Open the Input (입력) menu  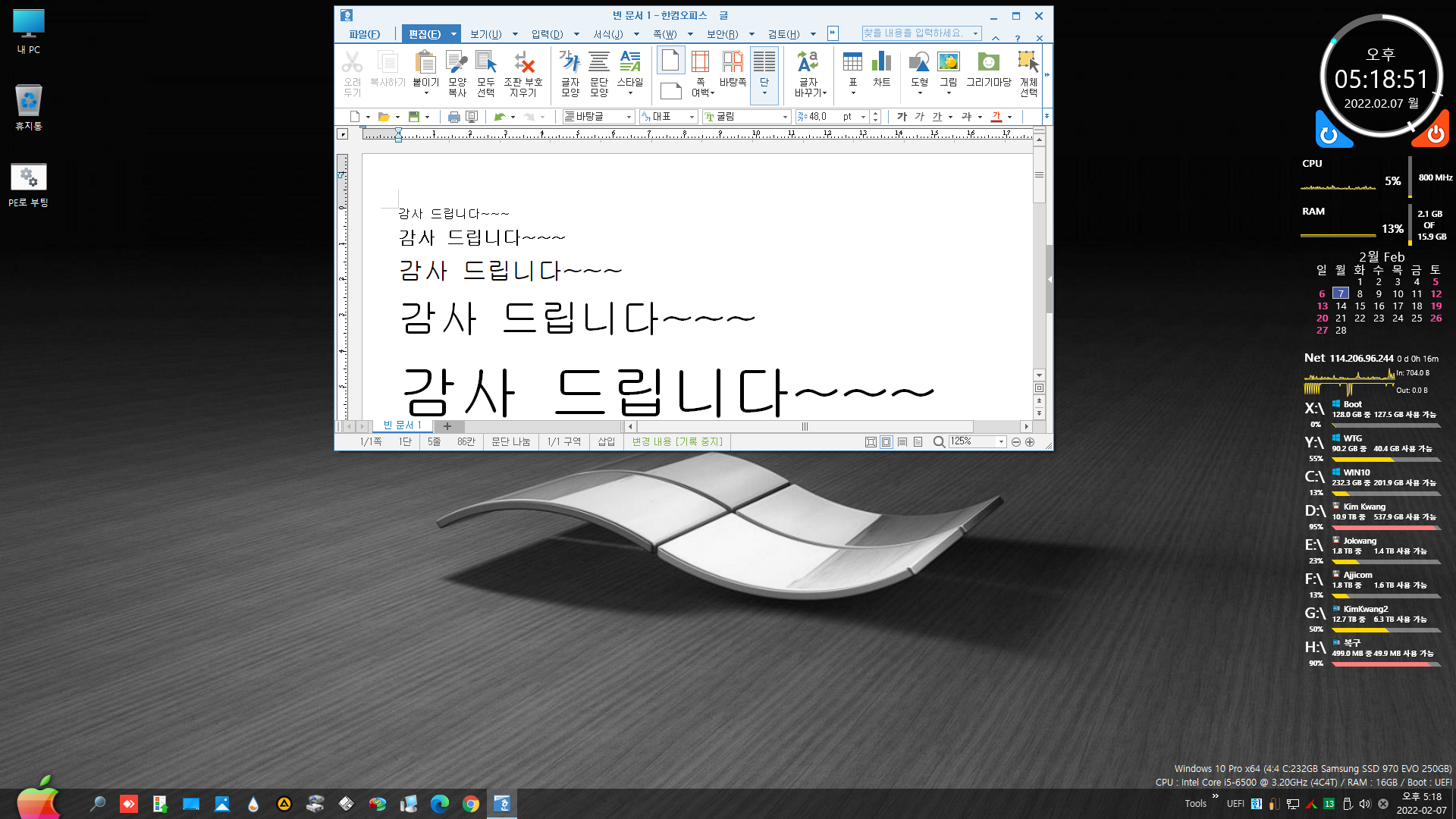click(x=547, y=34)
